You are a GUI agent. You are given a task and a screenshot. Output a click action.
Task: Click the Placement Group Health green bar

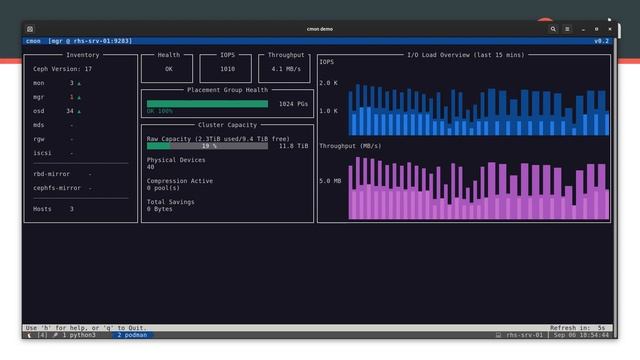click(207, 104)
